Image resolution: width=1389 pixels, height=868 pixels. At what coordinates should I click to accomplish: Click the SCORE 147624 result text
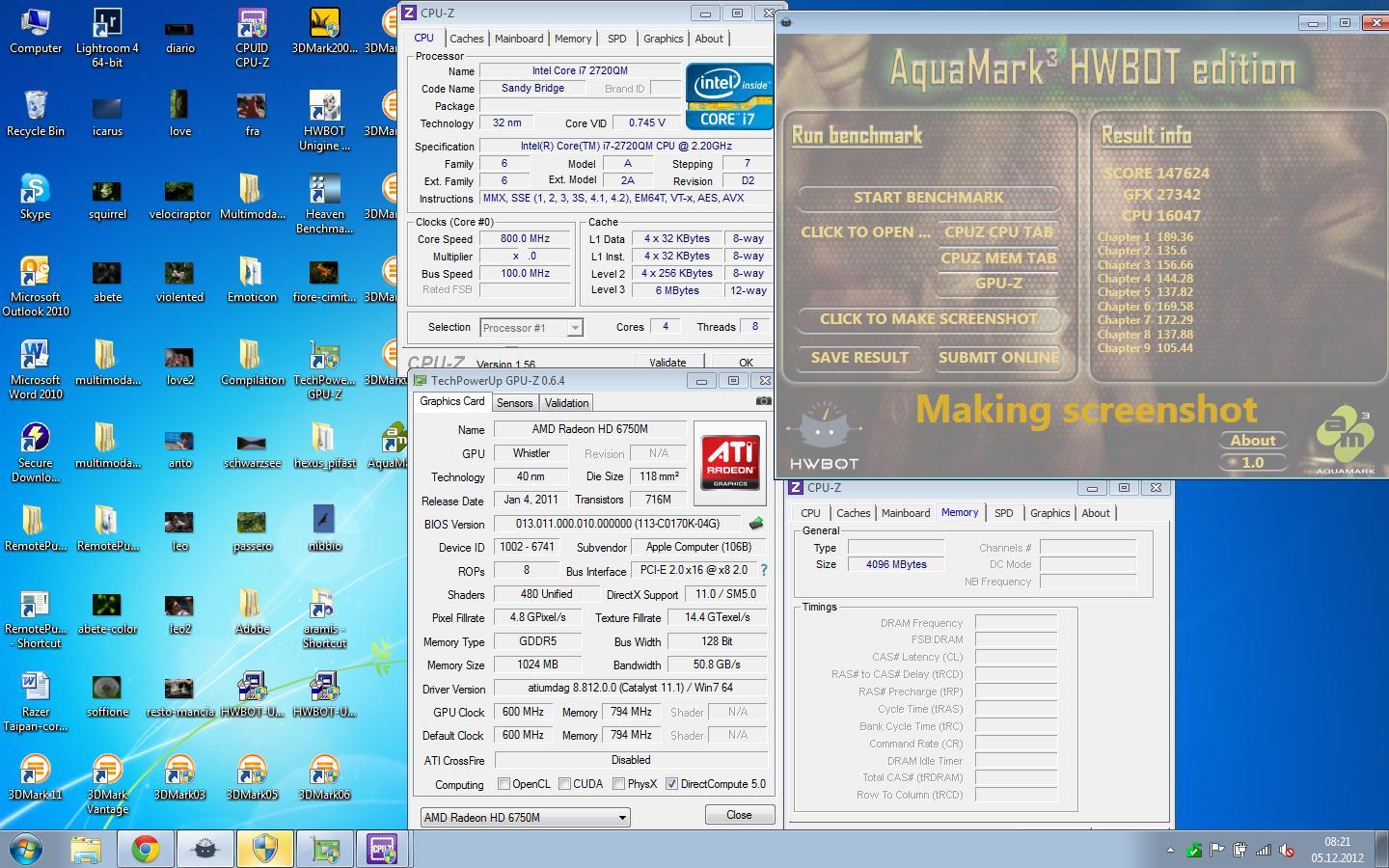coord(1157,174)
